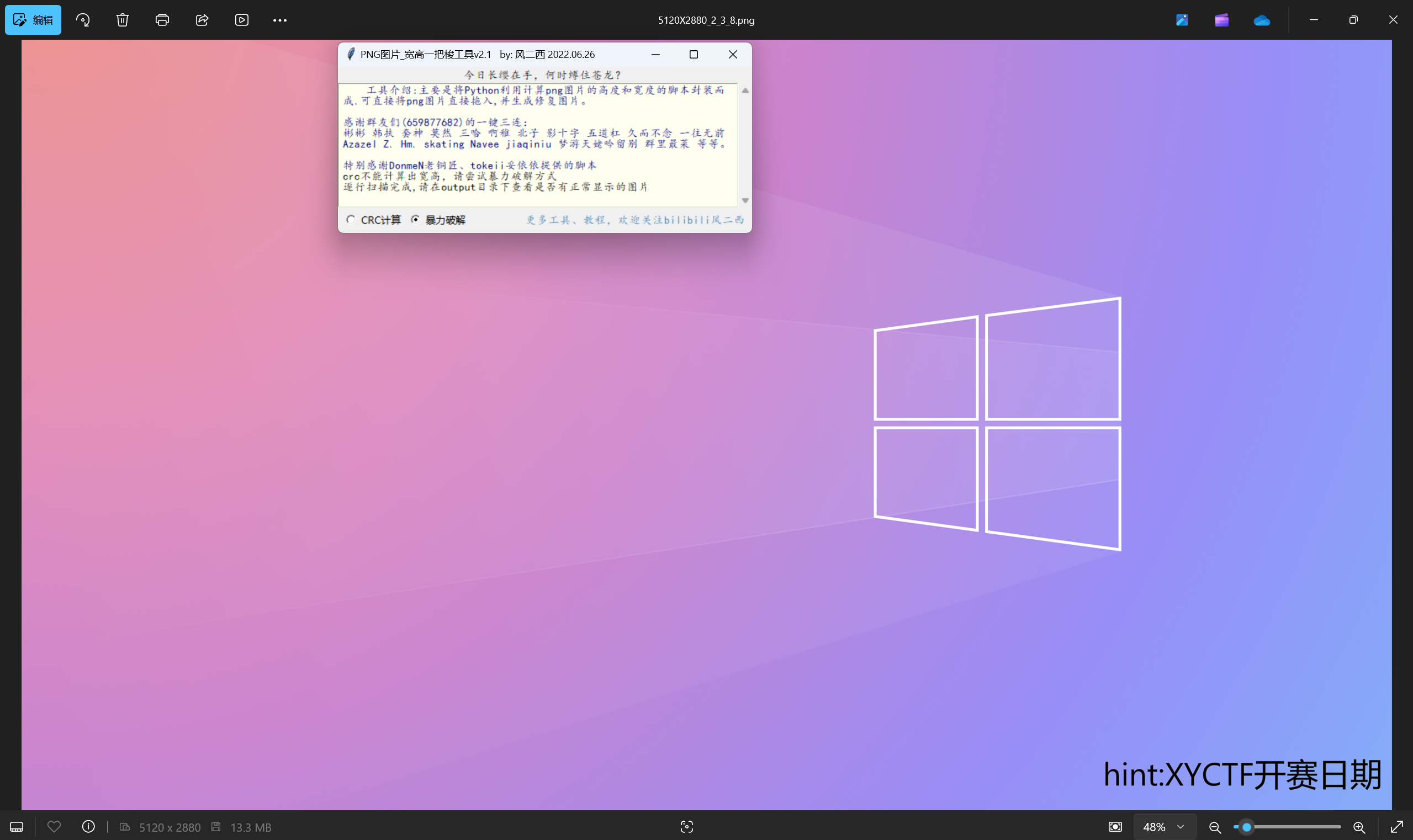
Task: Click the up scroll arrow in pictured tool
Action: 745,91
